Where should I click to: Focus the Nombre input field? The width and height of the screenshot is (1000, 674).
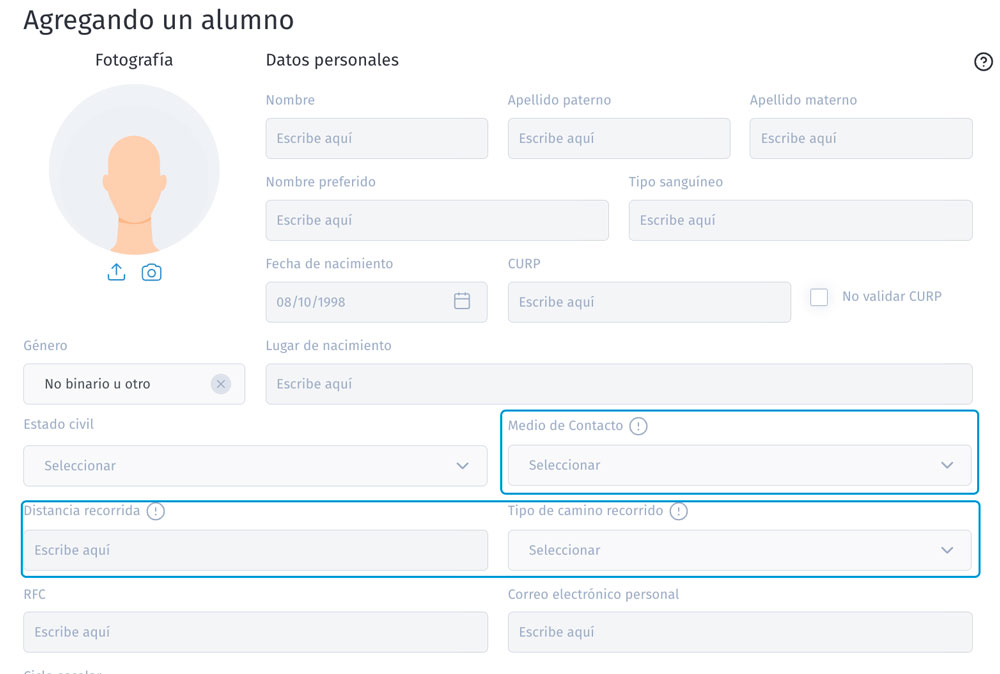pyautogui.click(x=377, y=138)
